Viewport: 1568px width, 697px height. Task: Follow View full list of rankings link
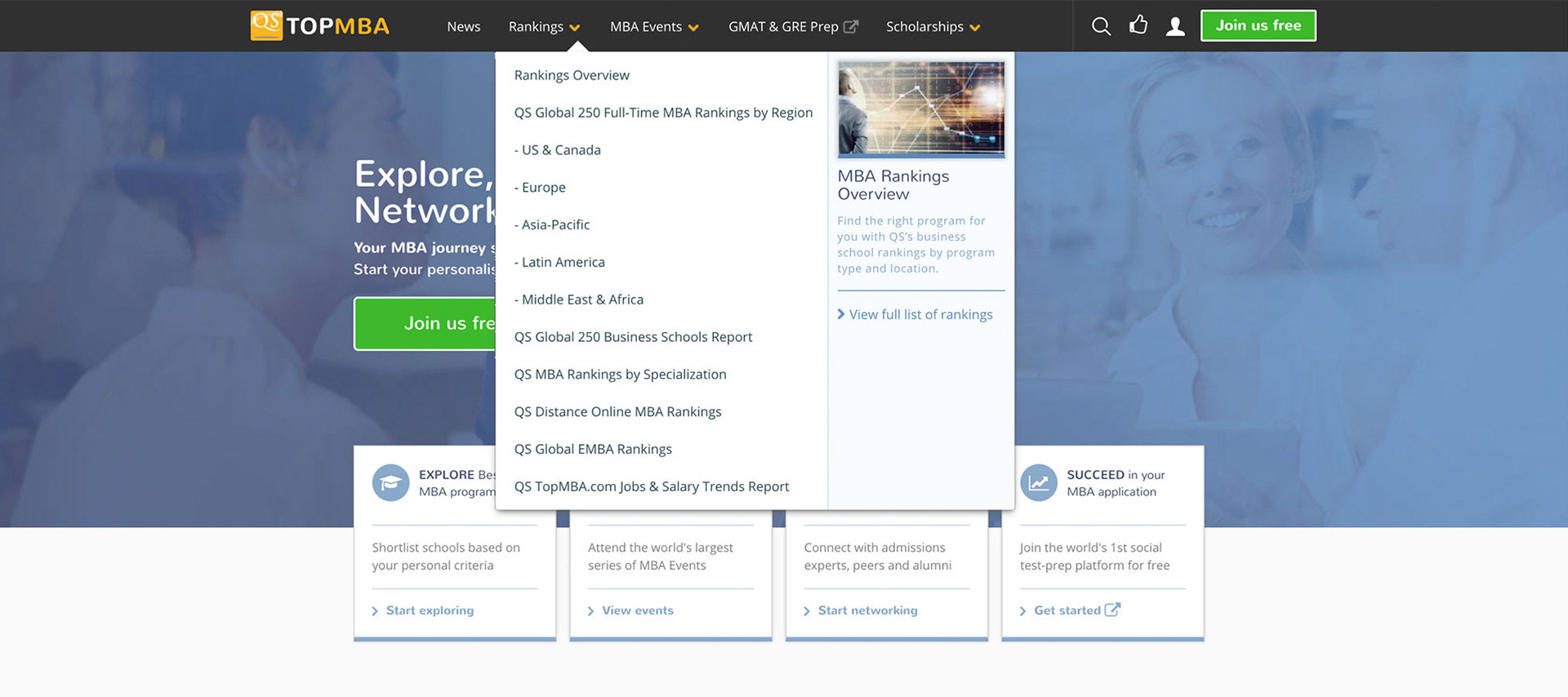click(x=920, y=314)
